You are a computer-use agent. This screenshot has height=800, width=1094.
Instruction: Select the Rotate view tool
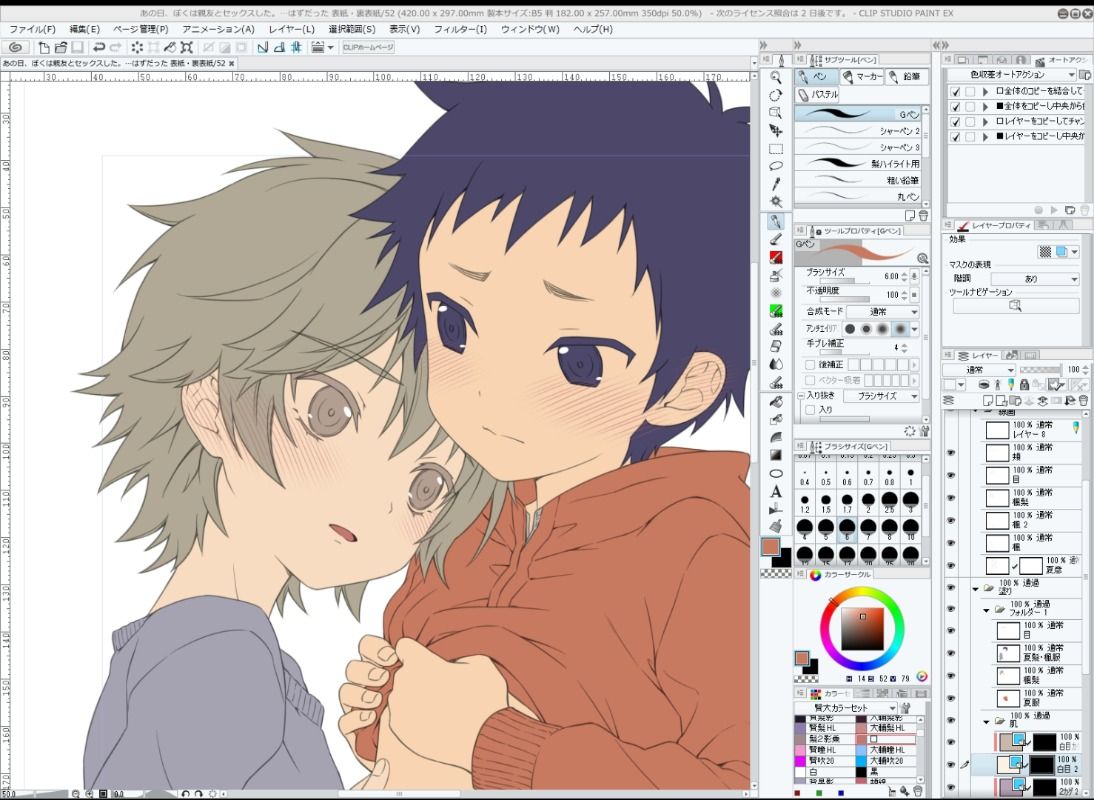pos(775,95)
